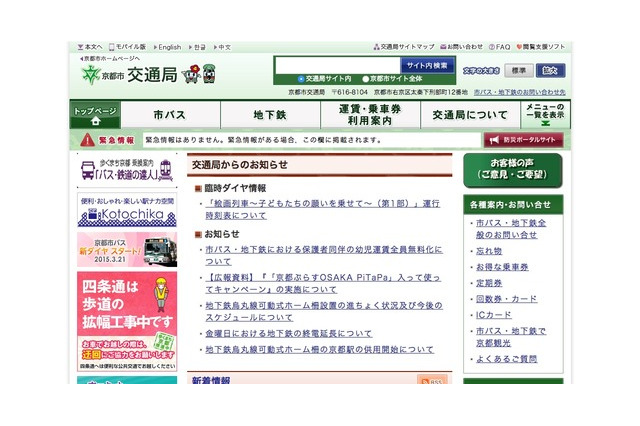Image resolution: width=640 pixels, height=426 pixels.
Task: Click the red 緊急情報 warning triangle icon
Action: (87, 140)
